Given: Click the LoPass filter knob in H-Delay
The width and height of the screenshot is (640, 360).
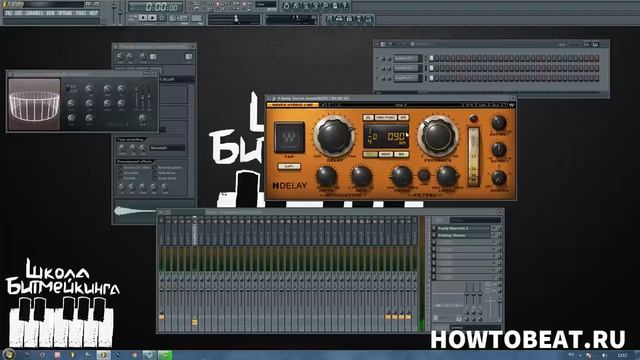Looking at the screenshot, I should (447, 176).
